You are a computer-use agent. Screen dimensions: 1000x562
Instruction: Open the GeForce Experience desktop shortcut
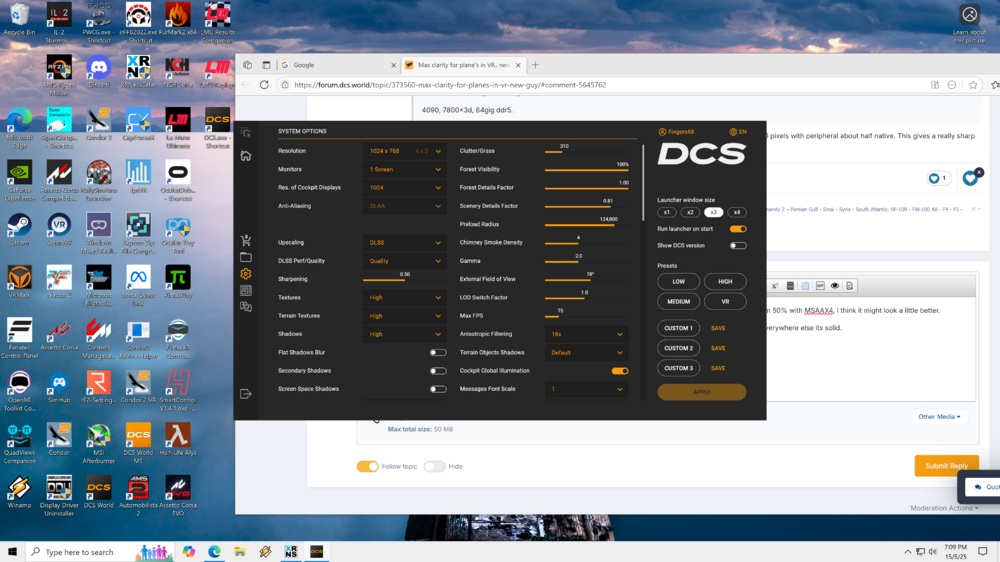click(19, 181)
